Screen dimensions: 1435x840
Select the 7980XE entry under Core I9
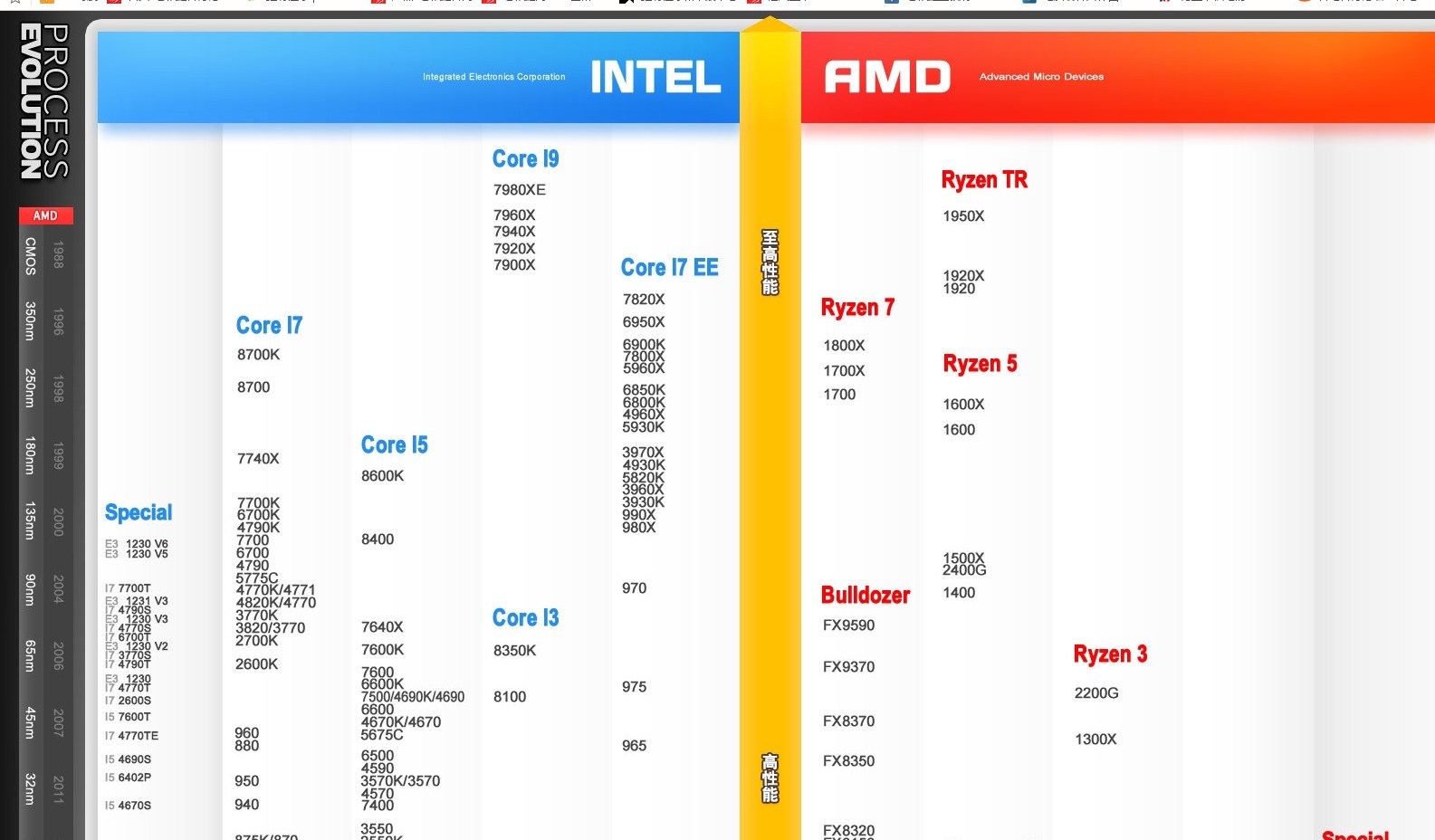(520, 190)
